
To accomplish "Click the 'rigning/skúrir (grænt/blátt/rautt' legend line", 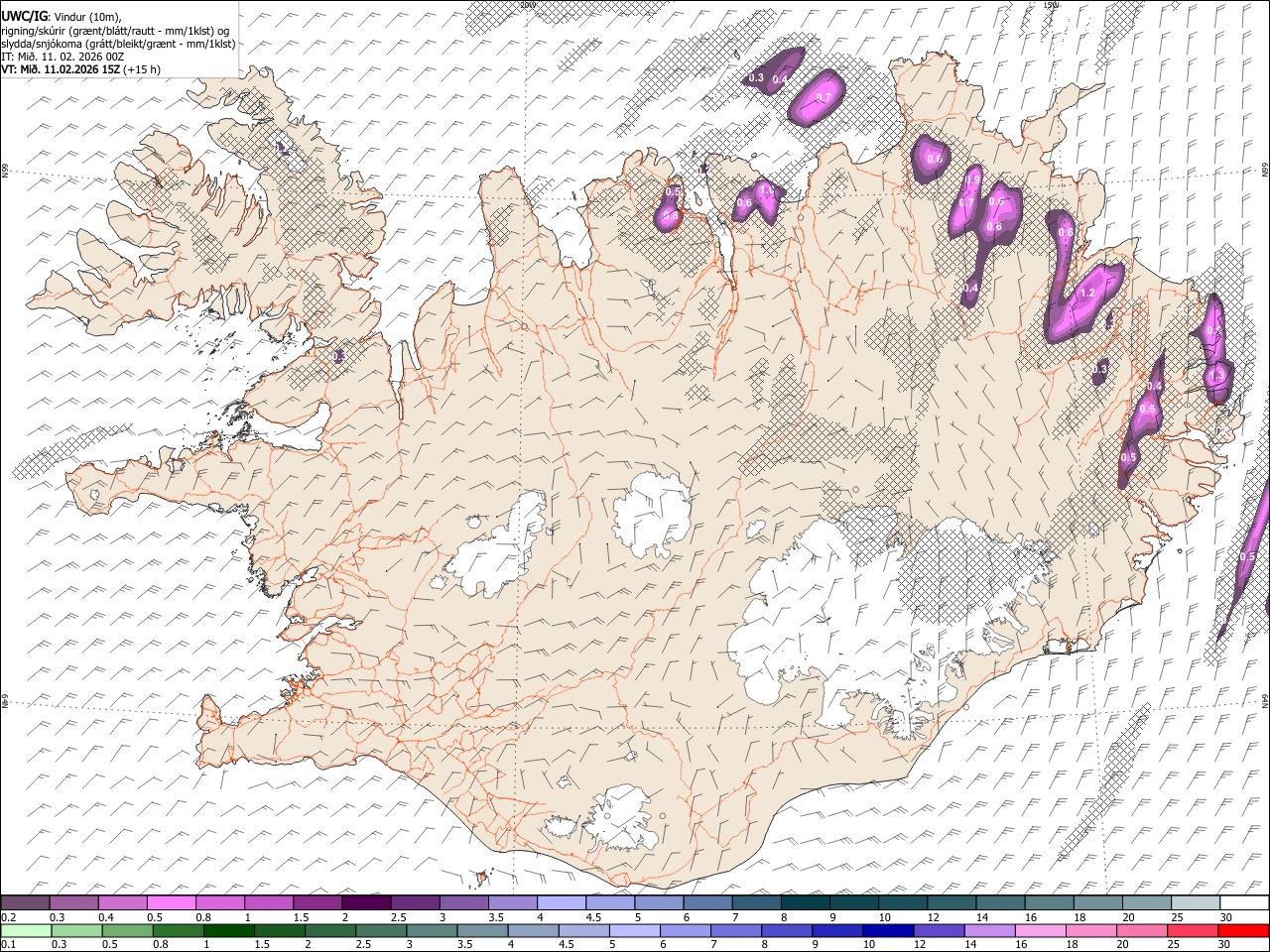I will pyautogui.click(x=116, y=30).
